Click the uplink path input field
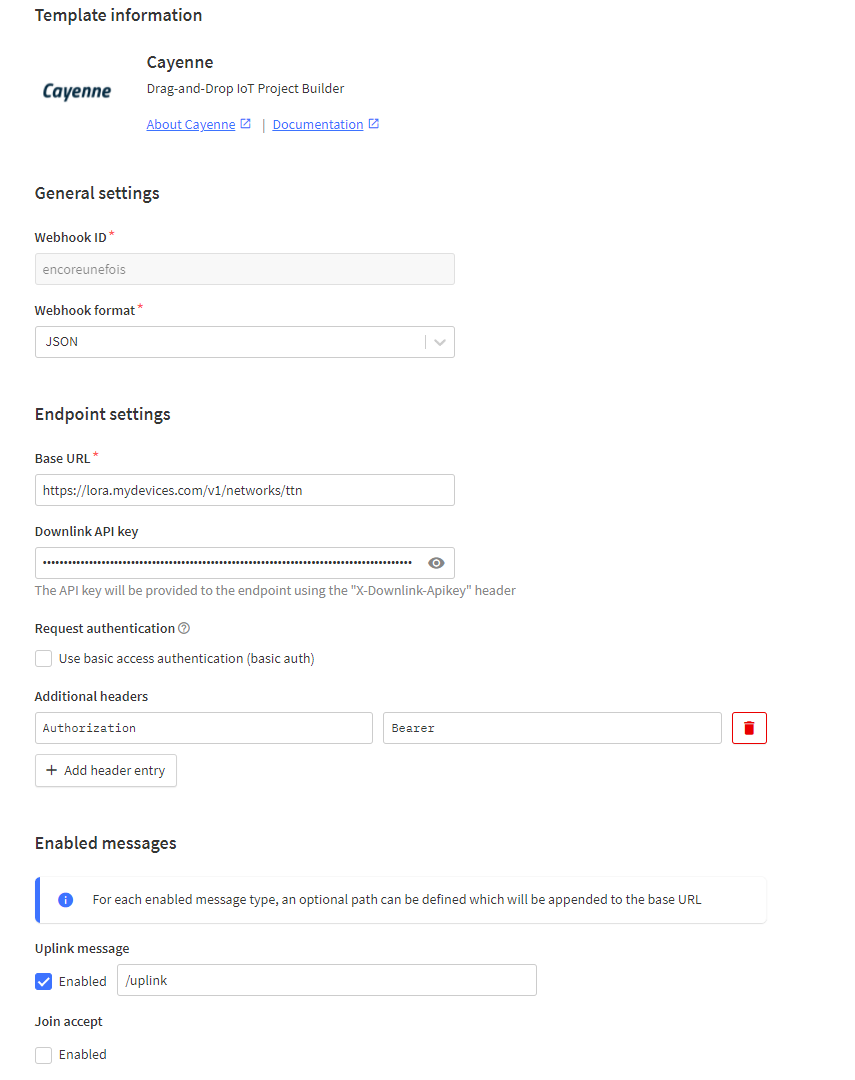This screenshot has height=1080, width=855. click(x=327, y=980)
